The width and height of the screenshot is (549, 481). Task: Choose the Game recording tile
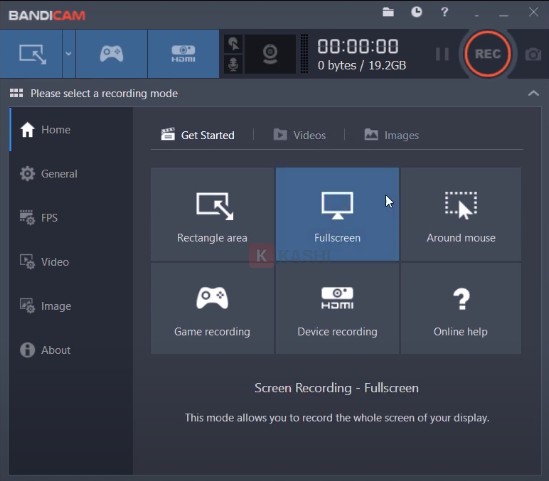[x=212, y=308]
